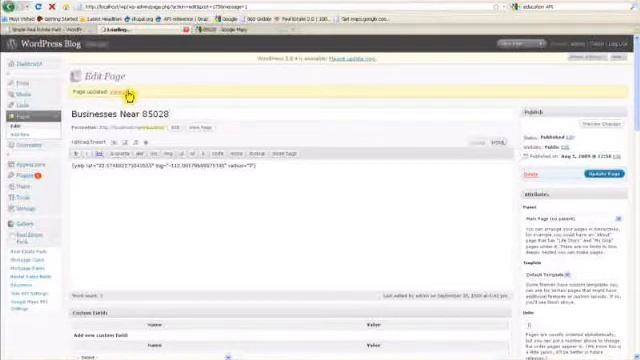
Task: Open the Real Estate Pack sidebar section
Action: [29, 238]
